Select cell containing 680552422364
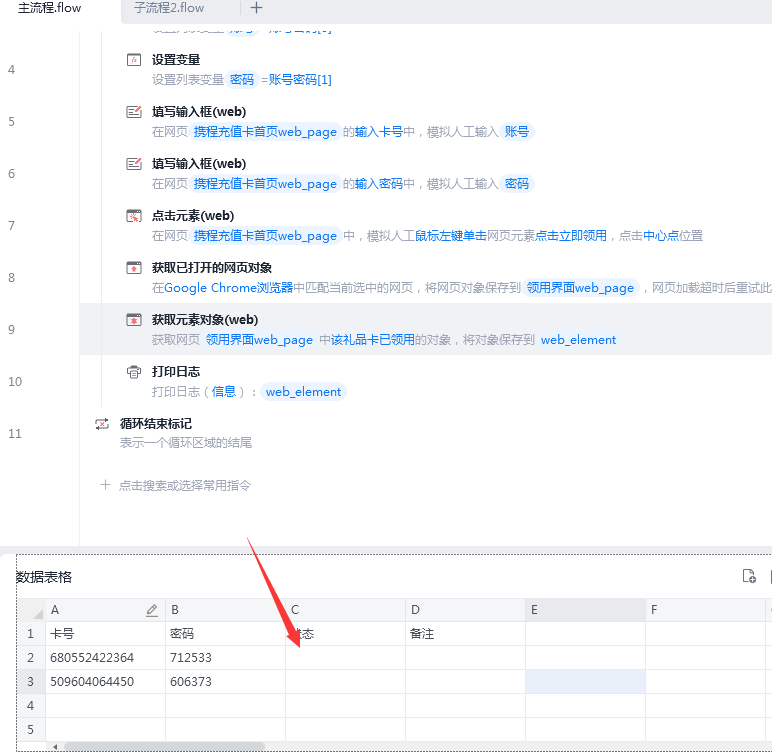Screen dimensions: 772x754 pyautogui.click(x=105, y=658)
